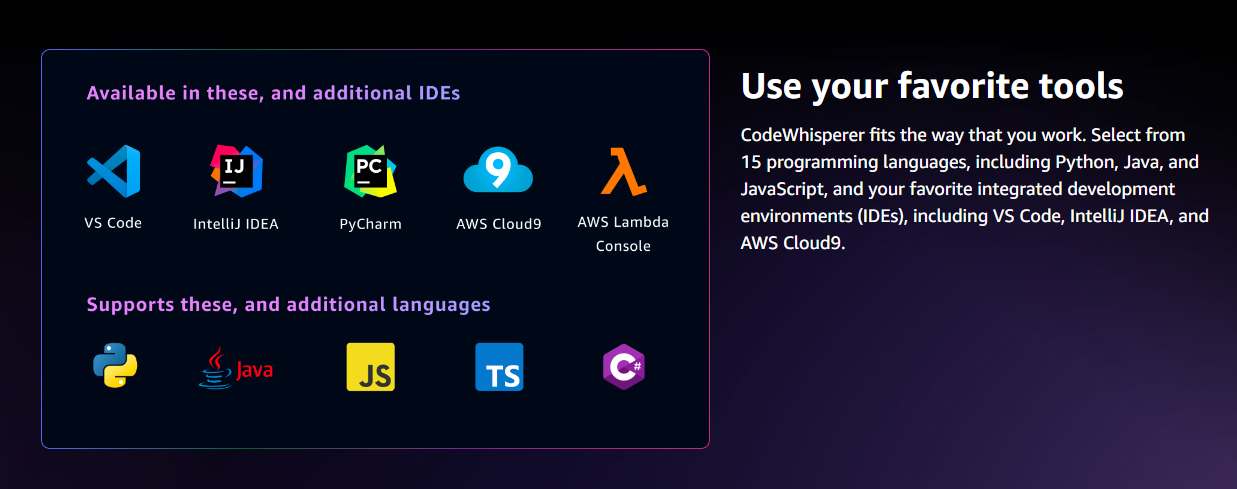Click the CodeWhisperer description paragraph
1237x489 pixels.
tap(975, 189)
